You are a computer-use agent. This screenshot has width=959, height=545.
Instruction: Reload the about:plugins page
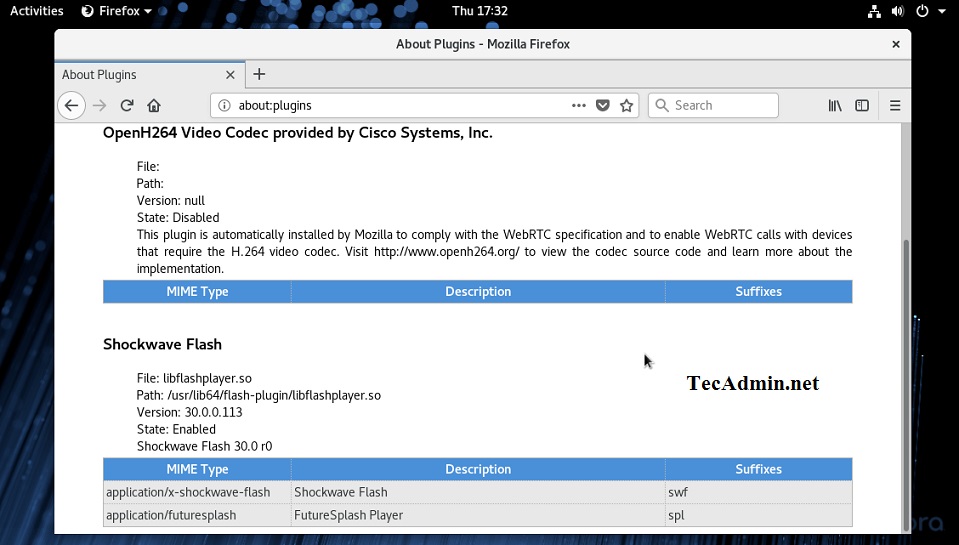pos(127,105)
